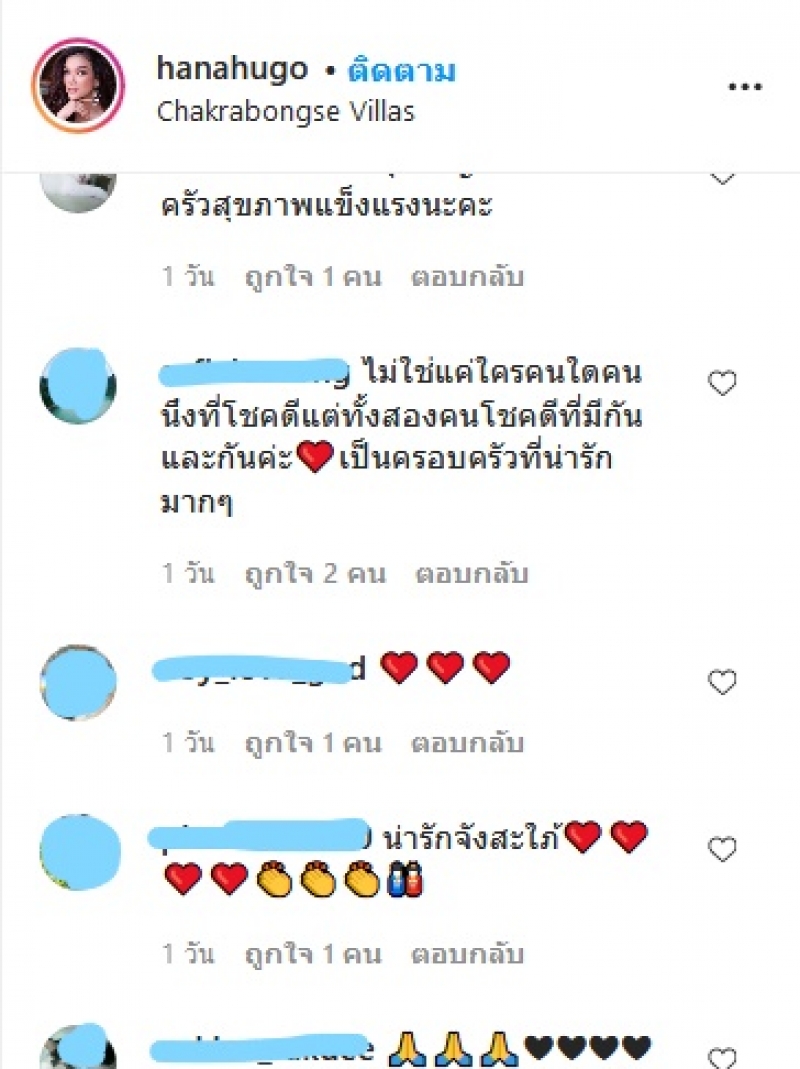Follow hanahugo via ติดตาม
Screen dimensions: 800x1069
point(401,71)
